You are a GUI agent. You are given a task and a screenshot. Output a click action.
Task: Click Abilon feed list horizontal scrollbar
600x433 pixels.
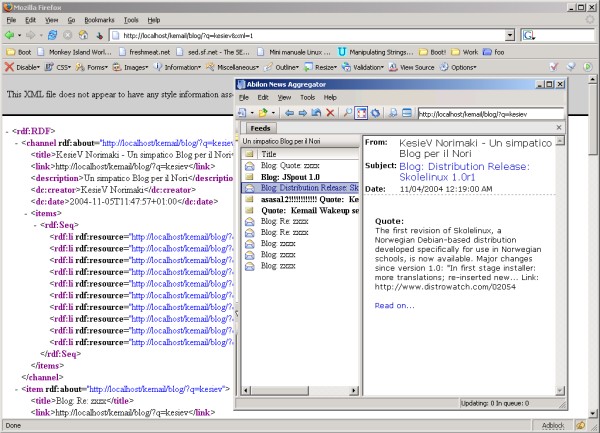(x=301, y=391)
